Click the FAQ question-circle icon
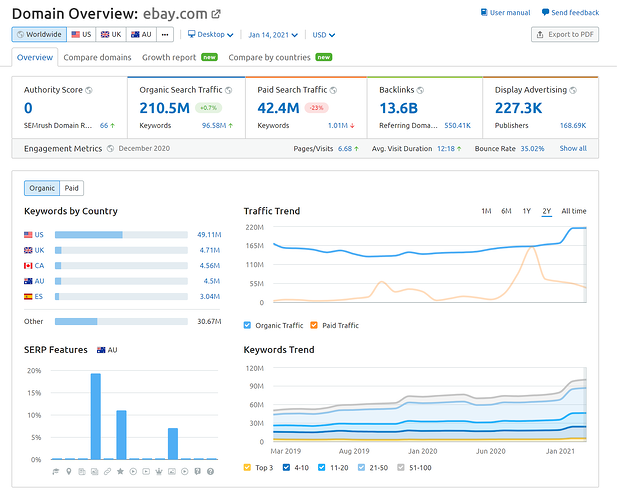The image size is (624, 494). click(x=211, y=472)
